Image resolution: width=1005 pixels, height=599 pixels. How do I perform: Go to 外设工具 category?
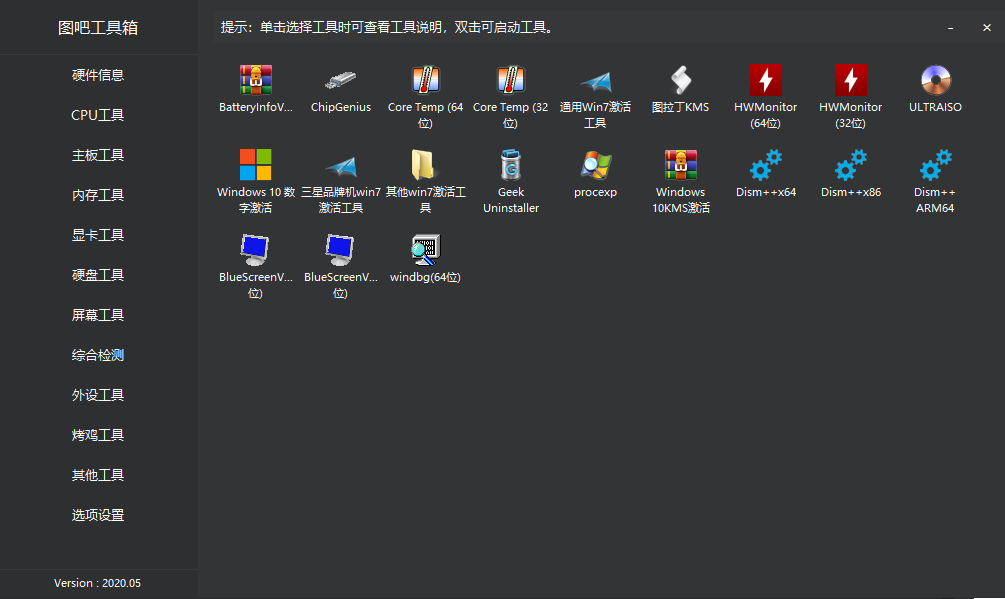point(98,395)
